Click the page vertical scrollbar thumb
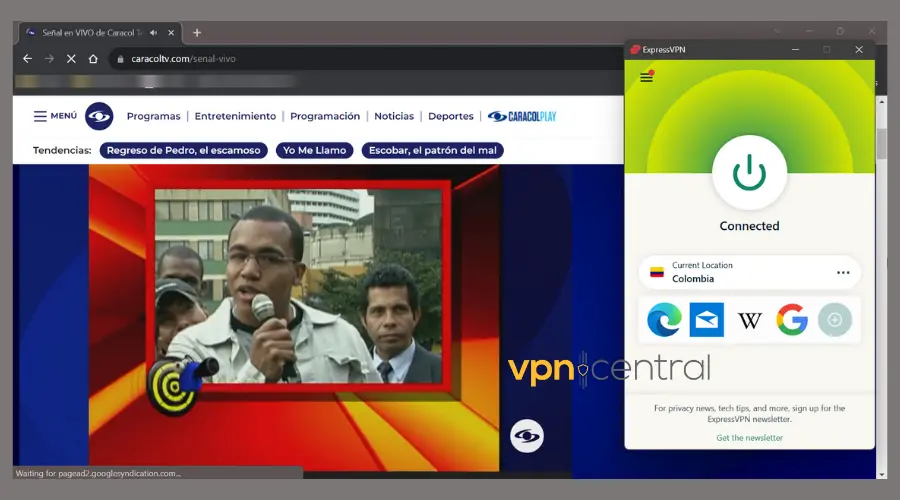 (882, 144)
